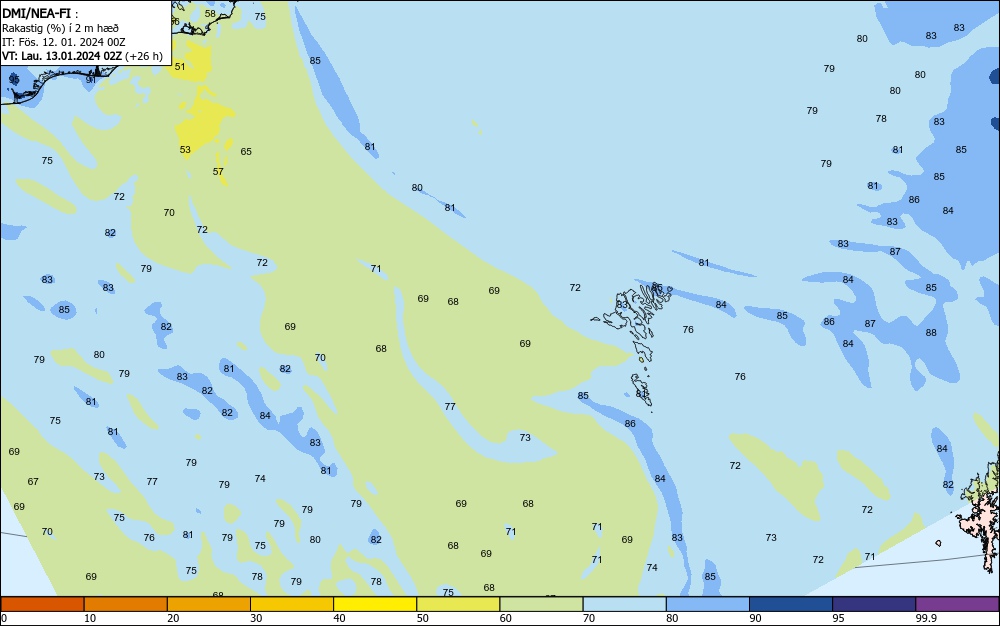Click the 50–60 pale yellow legend swatch
Image resolution: width=1000 pixels, height=626 pixels.
(458, 604)
